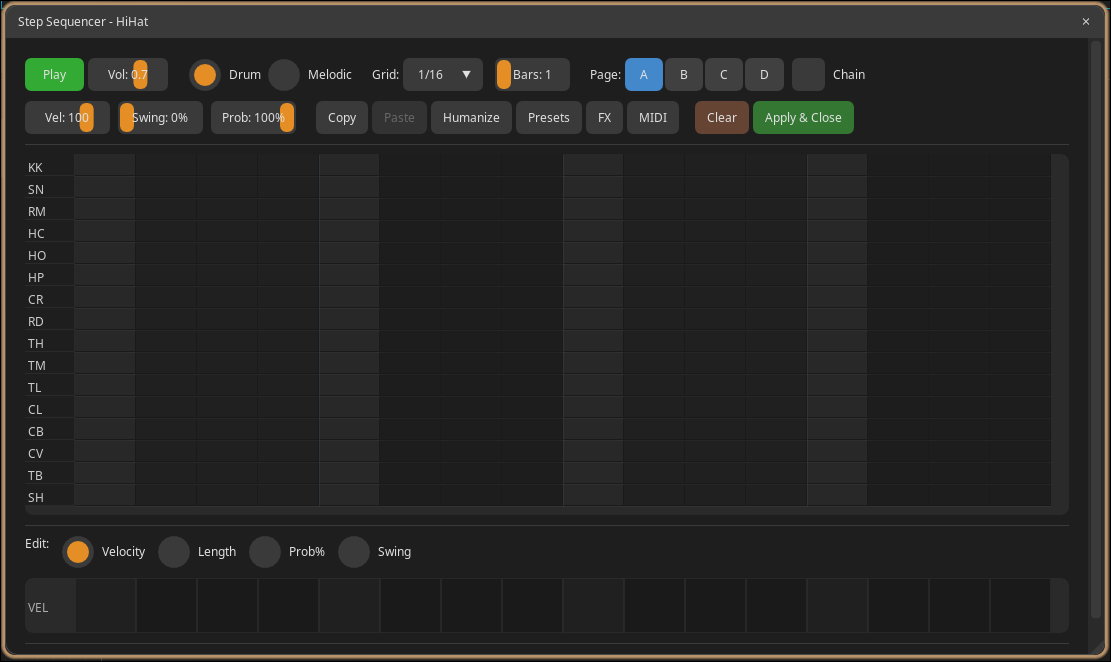Screen dimensions: 1111x662
Task: Switch to pattern Page B
Action: (684, 74)
